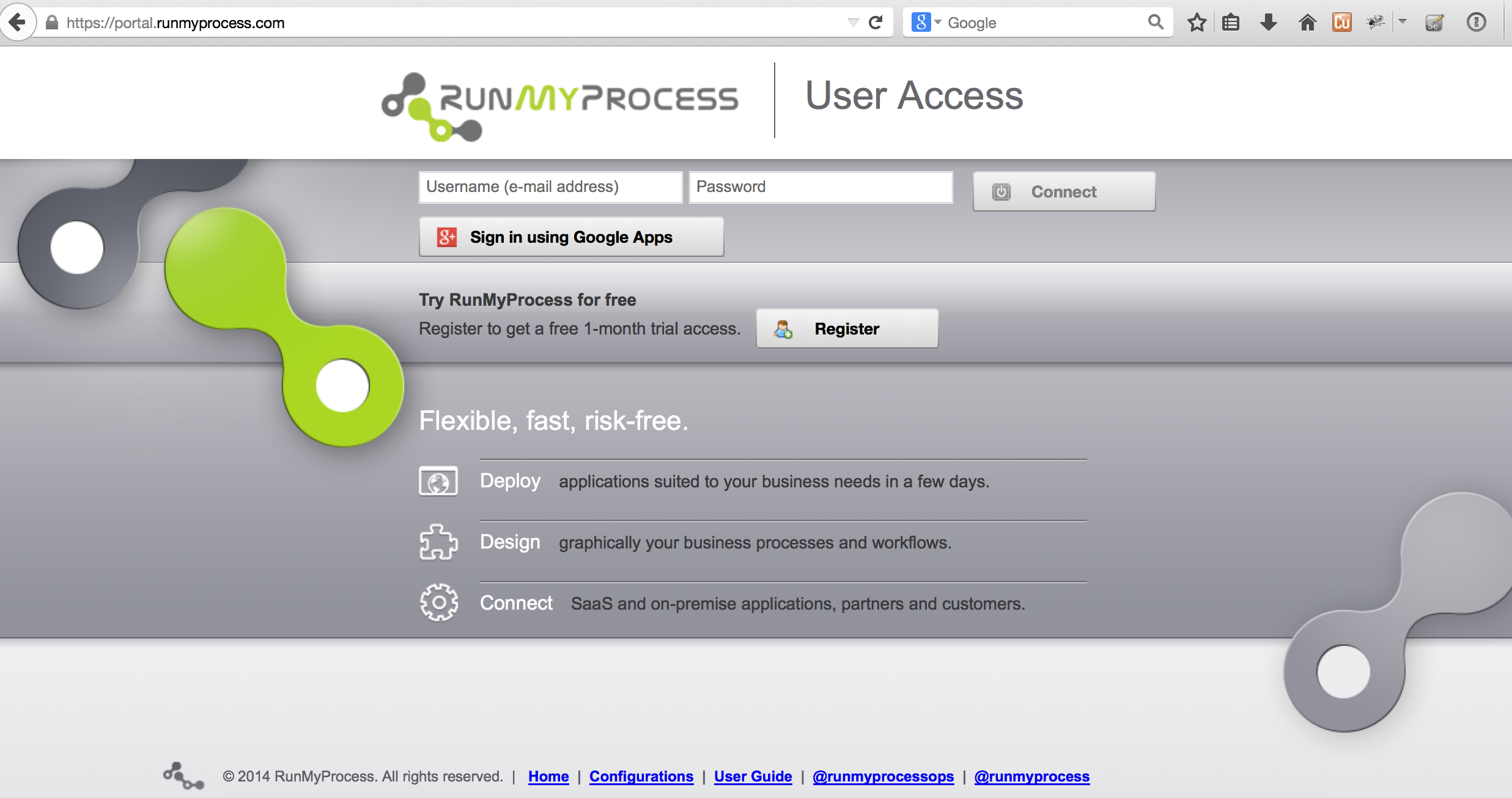
Task: Click the 'Deploy' heading text
Action: 510,481
